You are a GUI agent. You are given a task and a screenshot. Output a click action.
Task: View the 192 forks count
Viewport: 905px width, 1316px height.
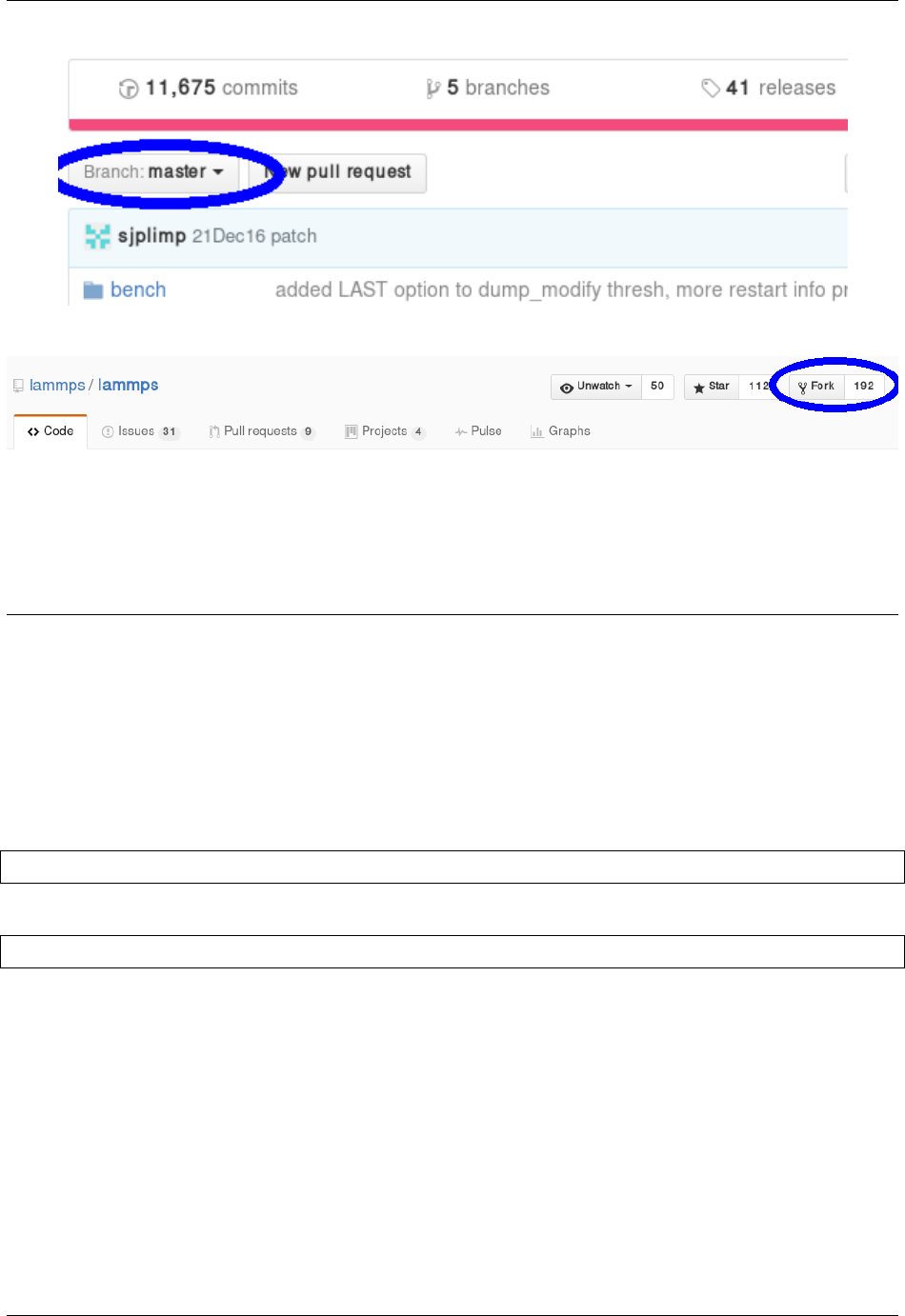(864, 387)
